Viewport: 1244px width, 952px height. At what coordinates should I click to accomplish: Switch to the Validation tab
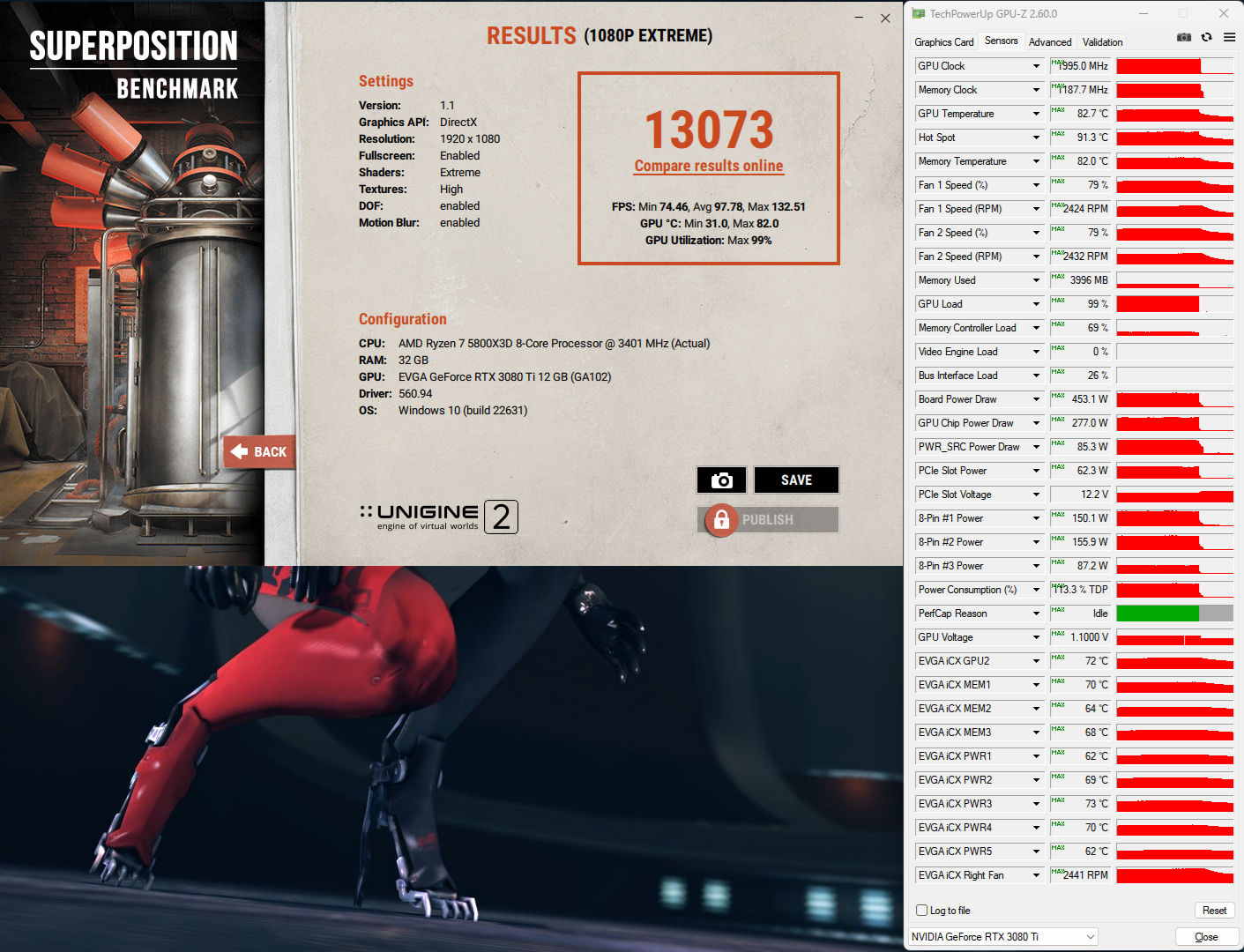click(x=1102, y=42)
